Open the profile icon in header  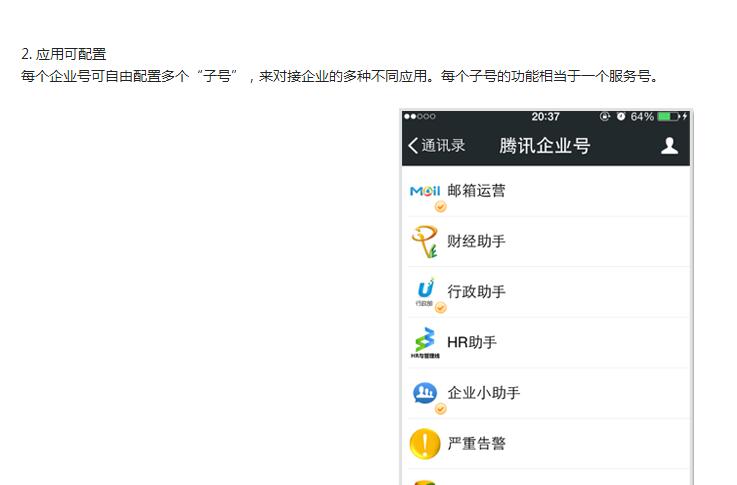pos(669,146)
